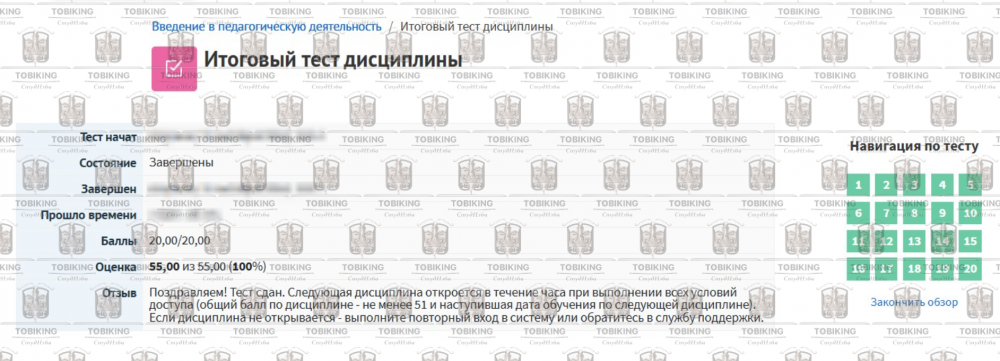
Task: Click the 'Отзыв' row label
Action: tap(119, 293)
